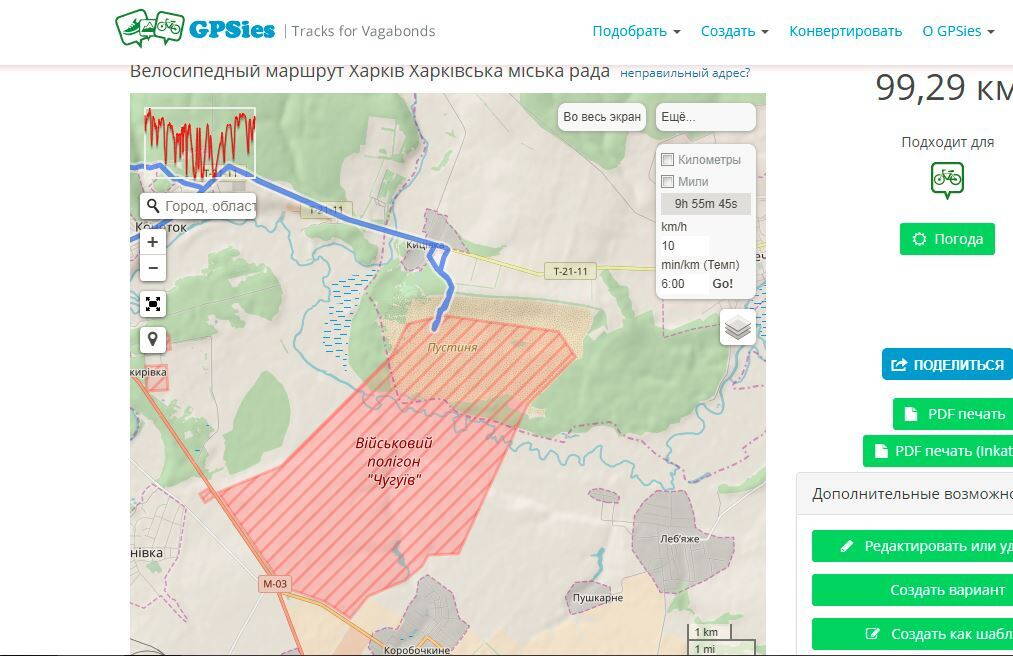1013x656 pixels.
Task: Open the О GPSies dropdown
Action: pos(957,31)
